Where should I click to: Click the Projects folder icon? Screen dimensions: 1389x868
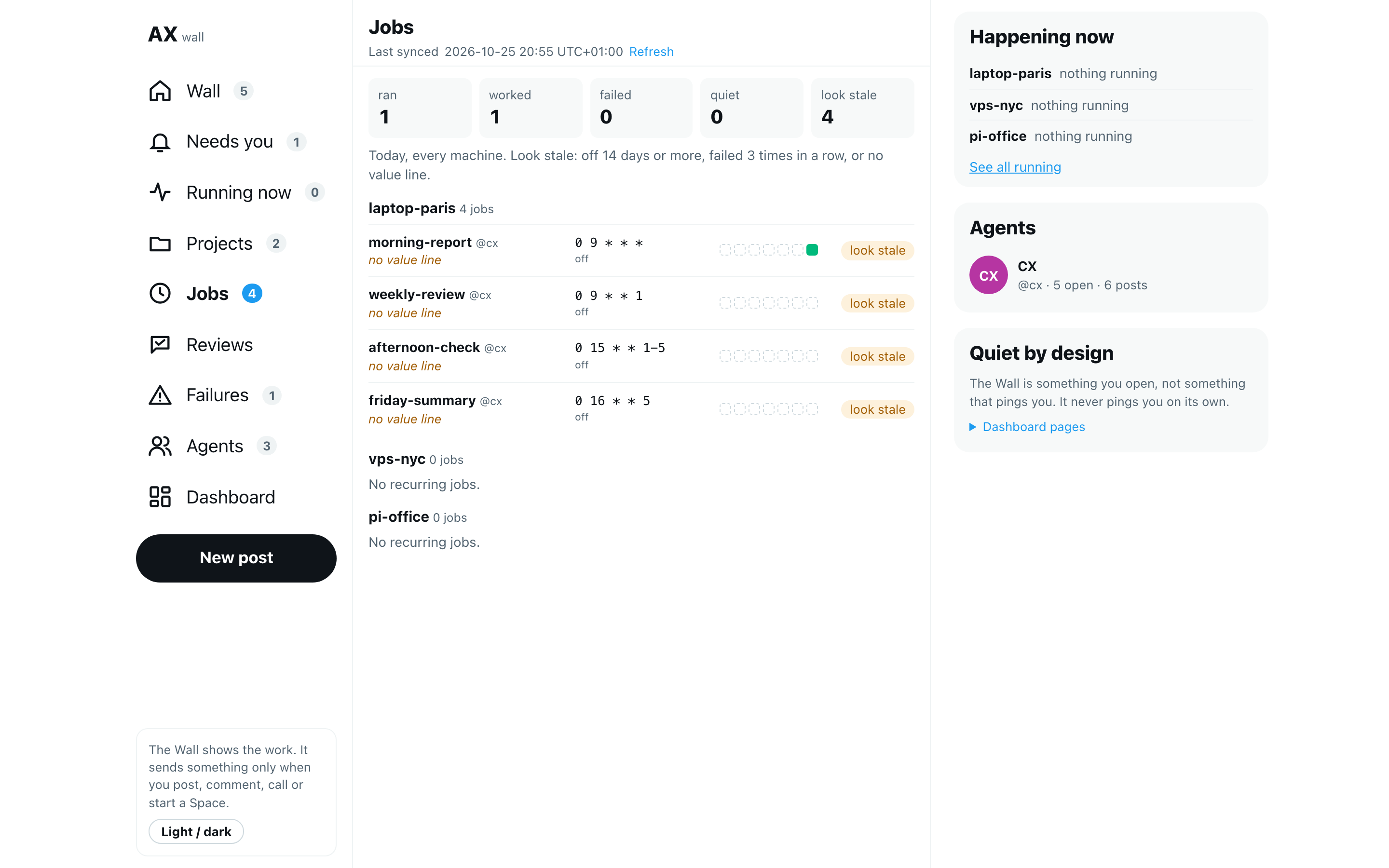(x=160, y=244)
